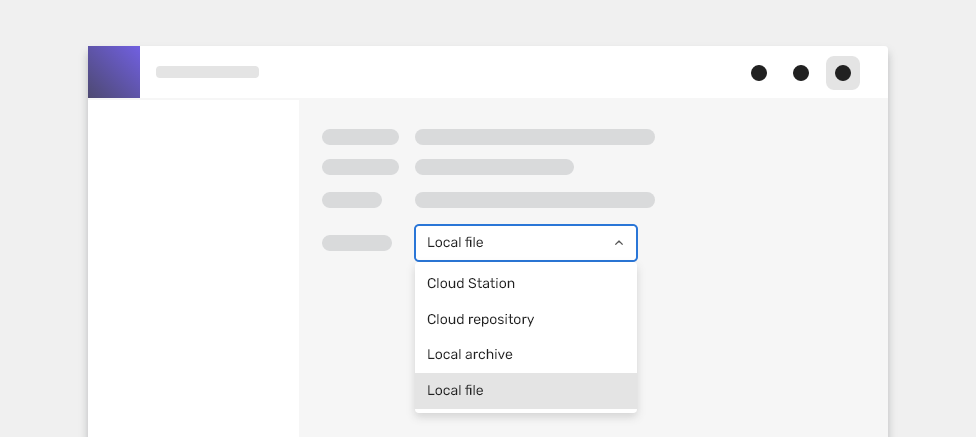Click the topmost form row's label placeholder
The width and height of the screenshot is (976, 437).
click(x=360, y=137)
